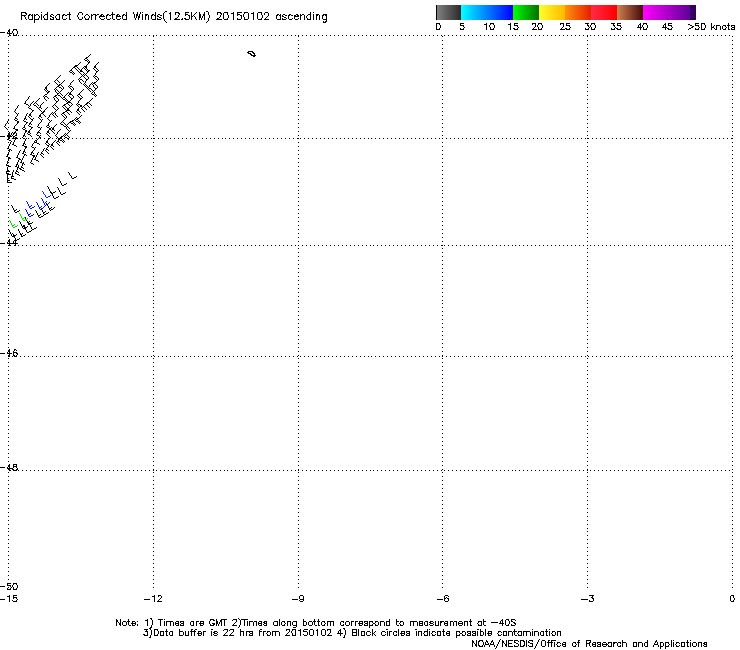Click the gray 0–5 knots color segment
This screenshot has width=740, height=650.
point(448,12)
